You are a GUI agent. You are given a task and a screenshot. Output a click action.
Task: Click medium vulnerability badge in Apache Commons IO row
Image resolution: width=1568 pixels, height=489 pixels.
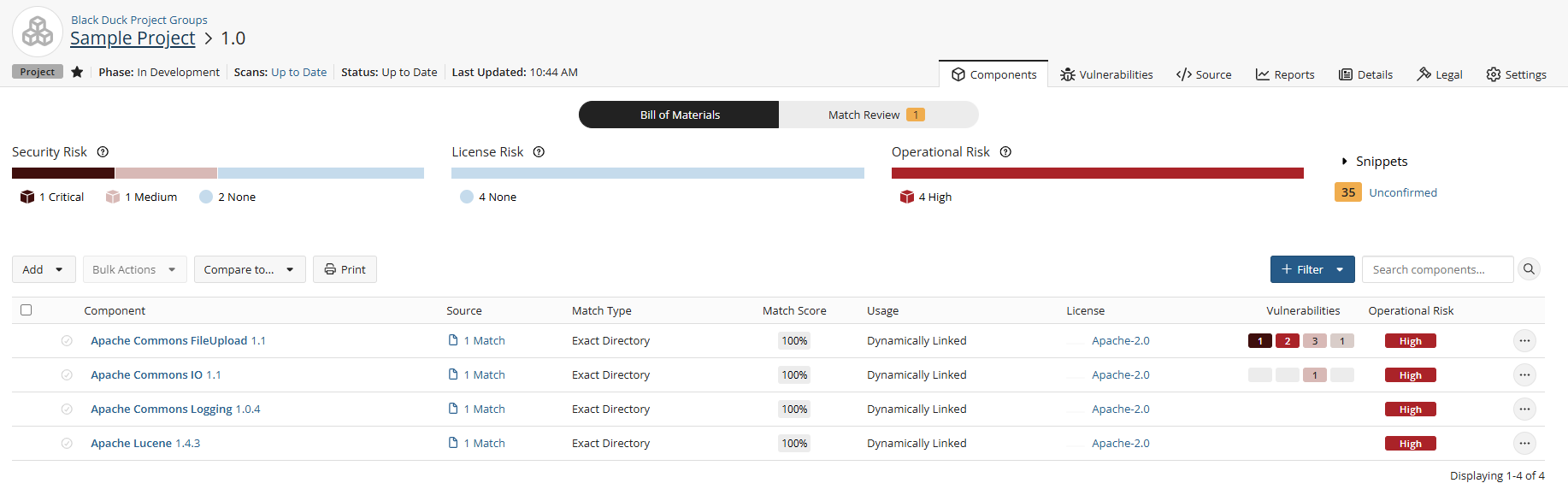pos(1315,375)
